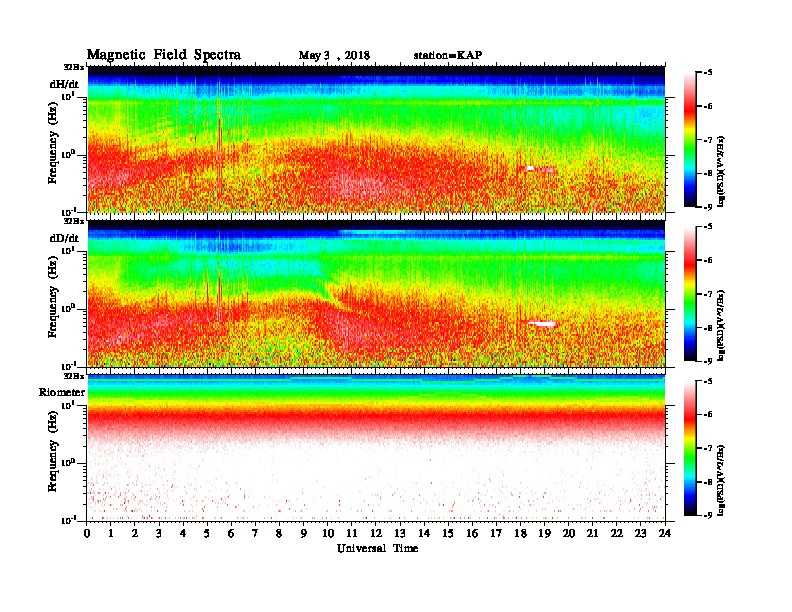Click the Riometer spectrogram panel
Image resolution: width=792 pixels, height=612 pixels.
376,448
